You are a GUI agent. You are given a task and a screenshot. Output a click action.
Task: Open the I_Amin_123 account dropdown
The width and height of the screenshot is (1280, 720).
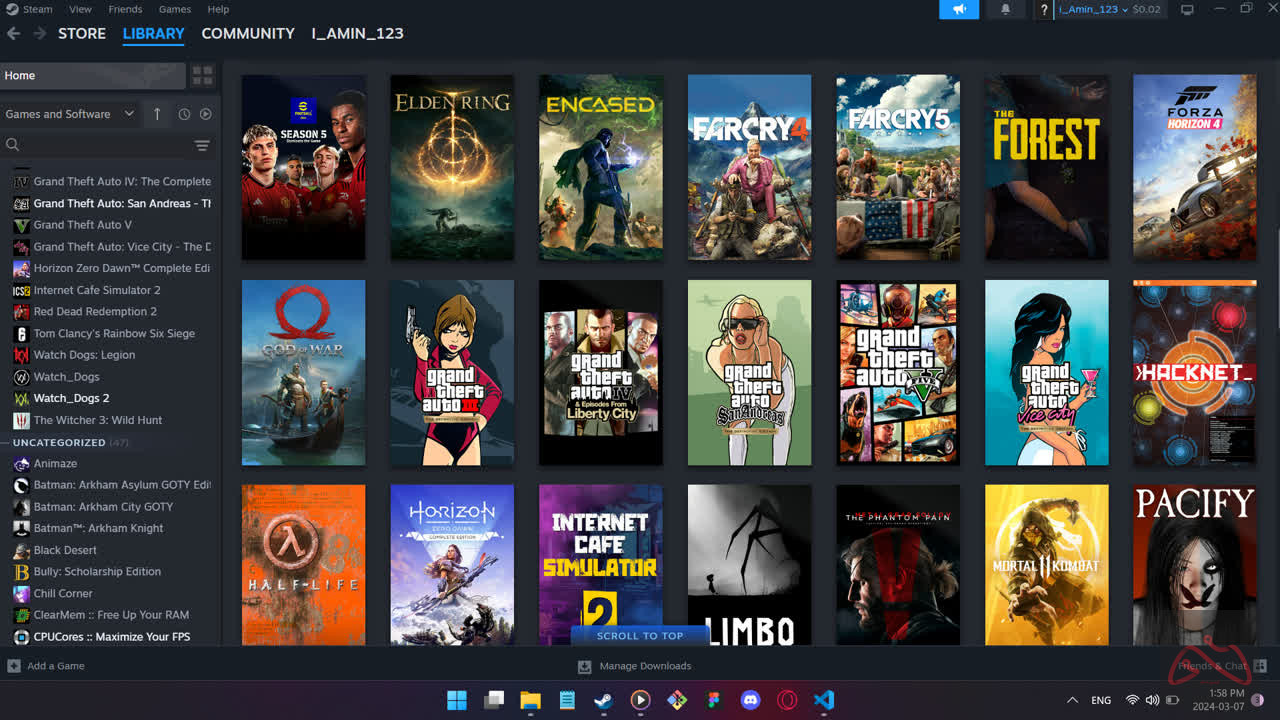pyautogui.click(x=1094, y=9)
